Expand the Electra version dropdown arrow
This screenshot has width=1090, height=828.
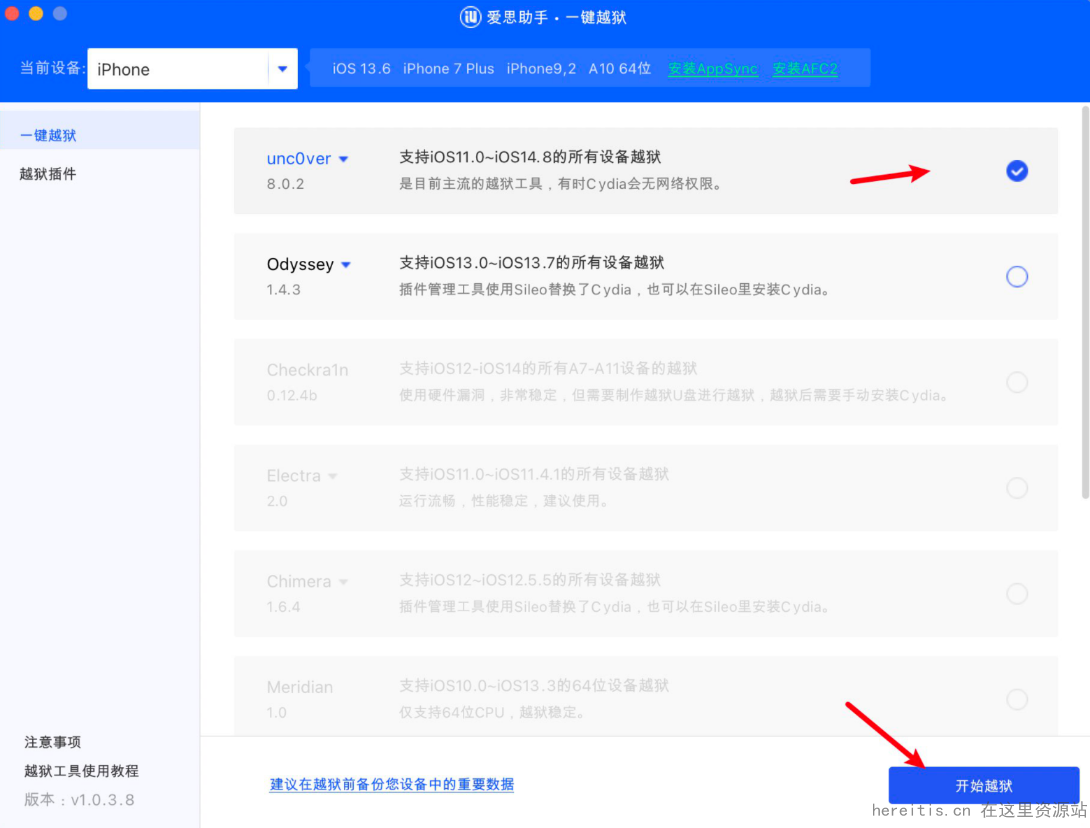point(332,476)
